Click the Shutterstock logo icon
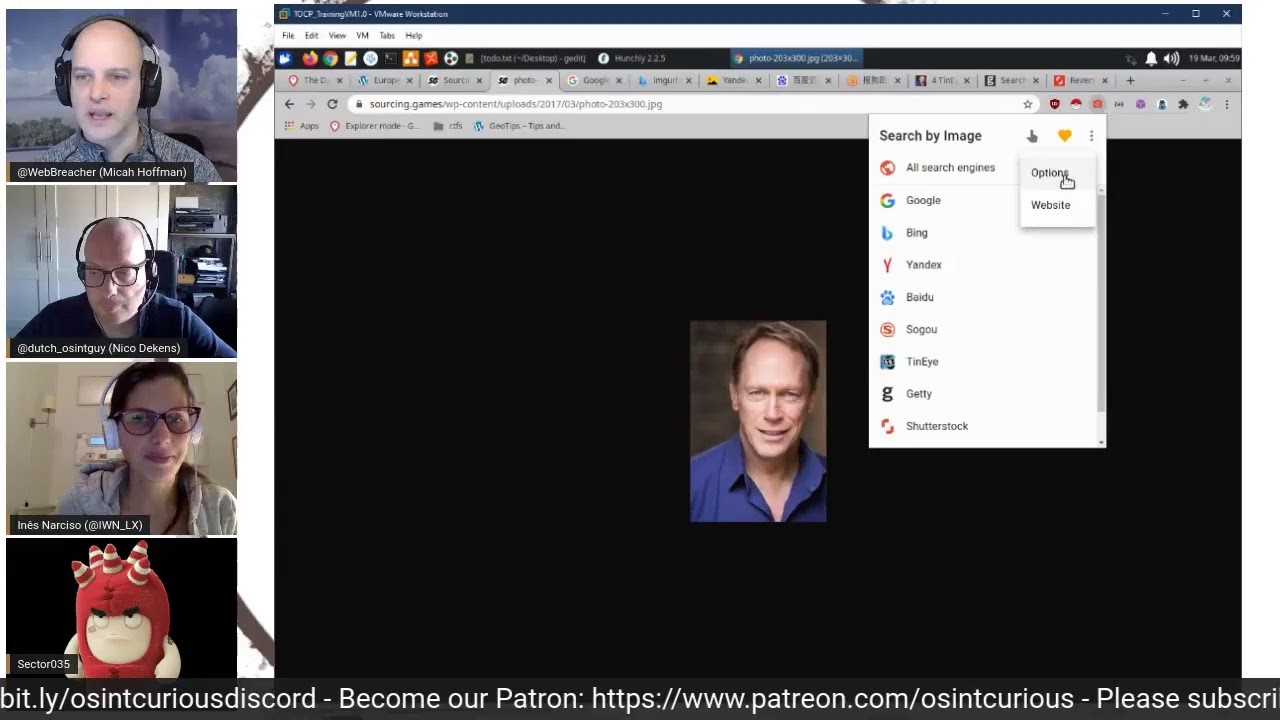This screenshot has height=720, width=1280. coord(887,426)
